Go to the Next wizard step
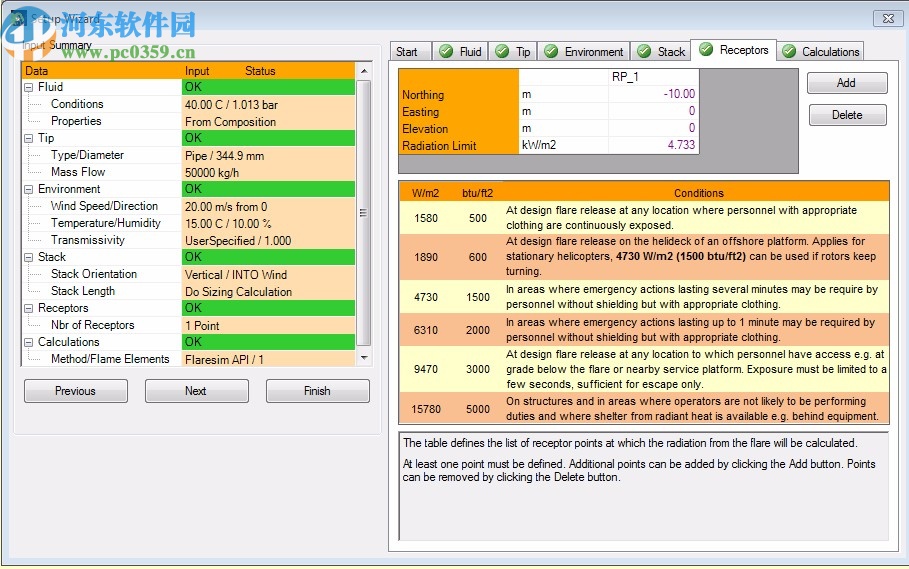 [196, 391]
